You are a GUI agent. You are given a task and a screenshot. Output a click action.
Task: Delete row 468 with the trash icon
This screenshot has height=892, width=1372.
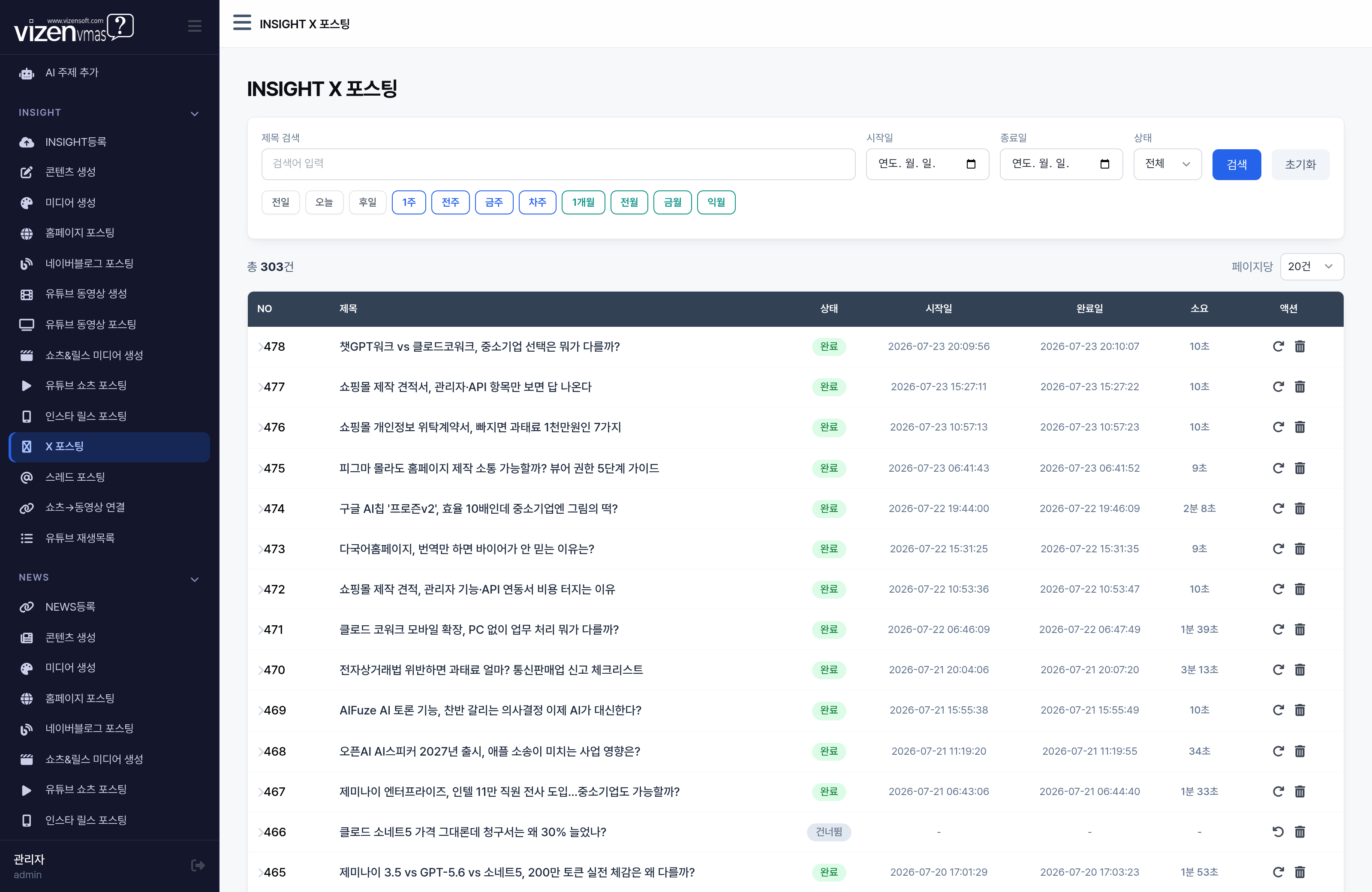point(1300,751)
